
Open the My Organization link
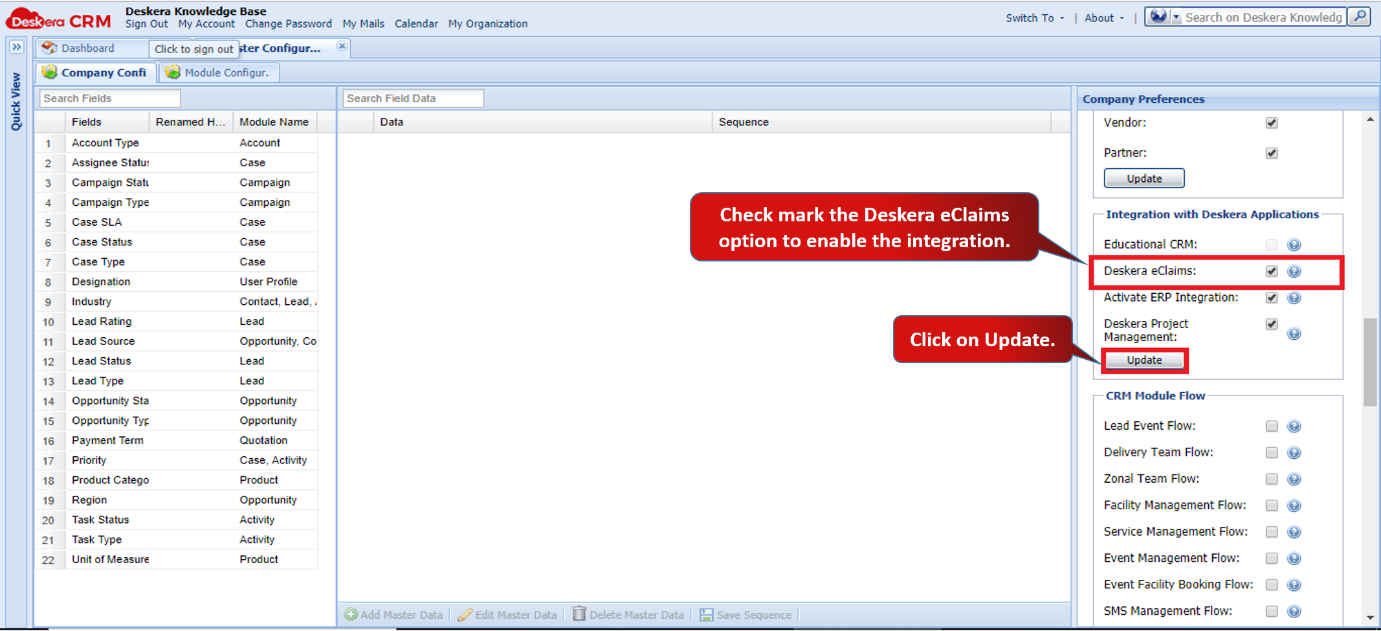click(488, 24)
